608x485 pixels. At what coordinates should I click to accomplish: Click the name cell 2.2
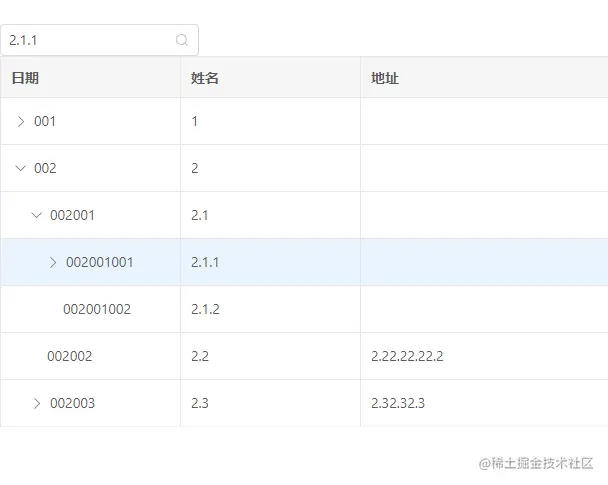pos(270,356)
